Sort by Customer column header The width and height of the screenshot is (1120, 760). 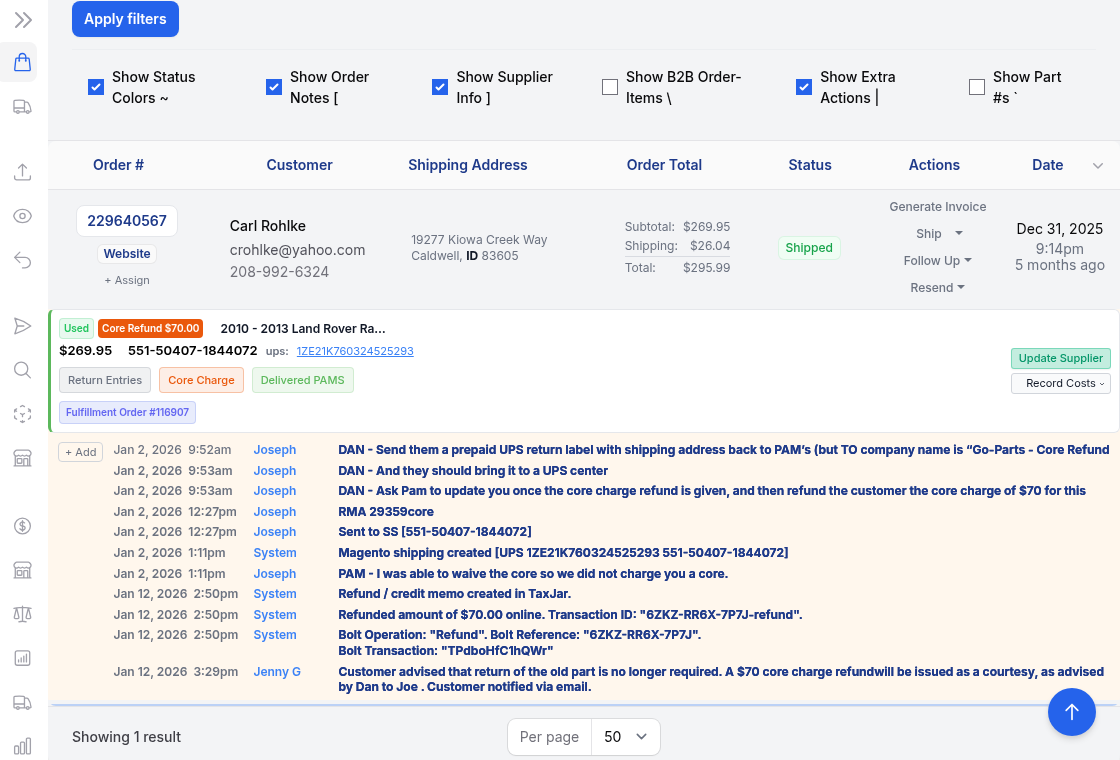click(x=299, y=165)
